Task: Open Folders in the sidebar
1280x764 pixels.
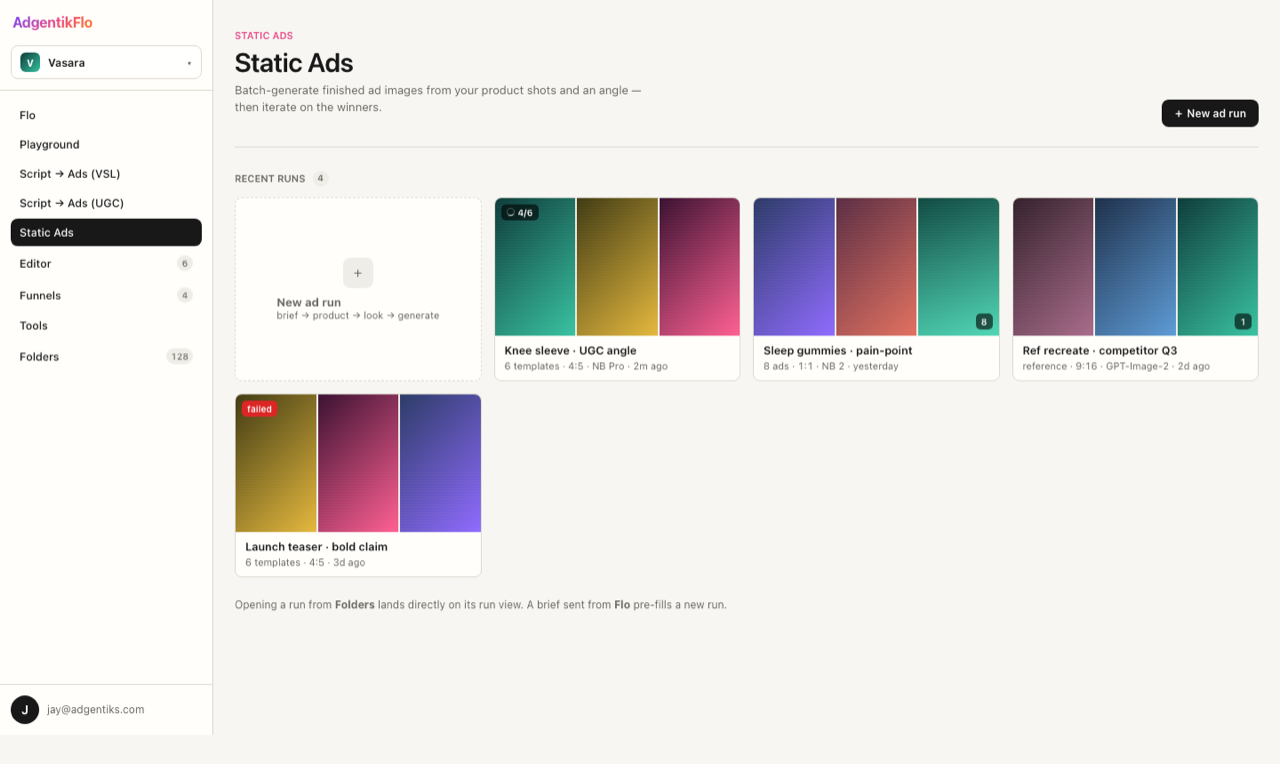Action: pyautogui.click(x=106, y=356)
